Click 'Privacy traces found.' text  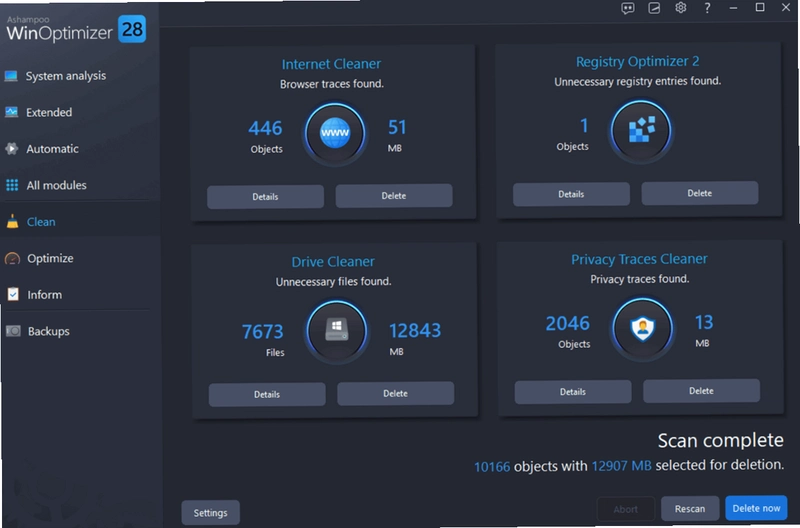(639, 280)
